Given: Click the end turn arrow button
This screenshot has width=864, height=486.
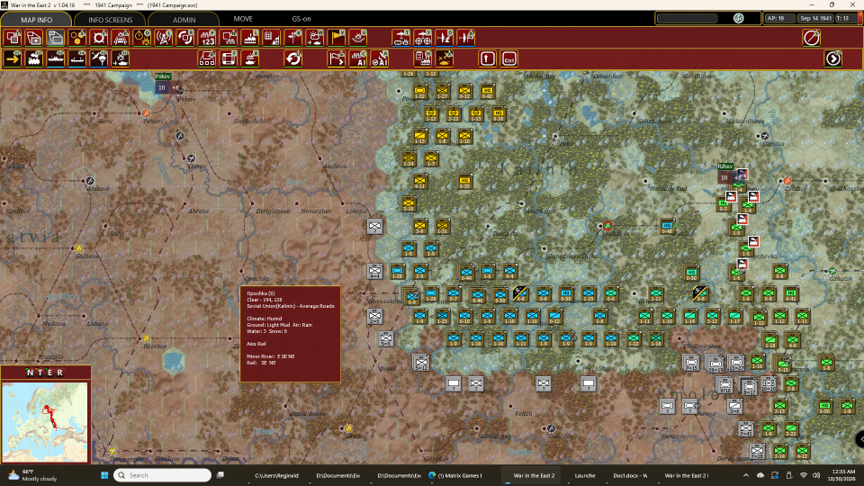Looking at the screenshot, I should point(833,58).
